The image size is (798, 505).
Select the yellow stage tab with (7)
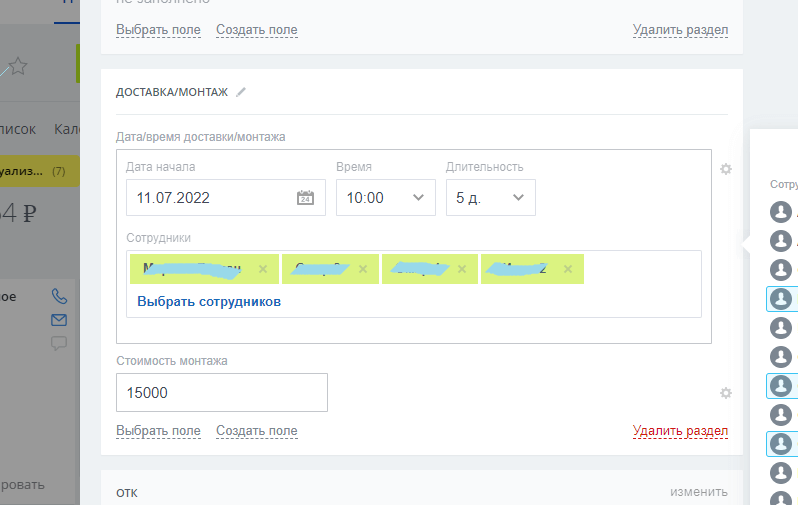pyautogui.click(x=35, y=171)
